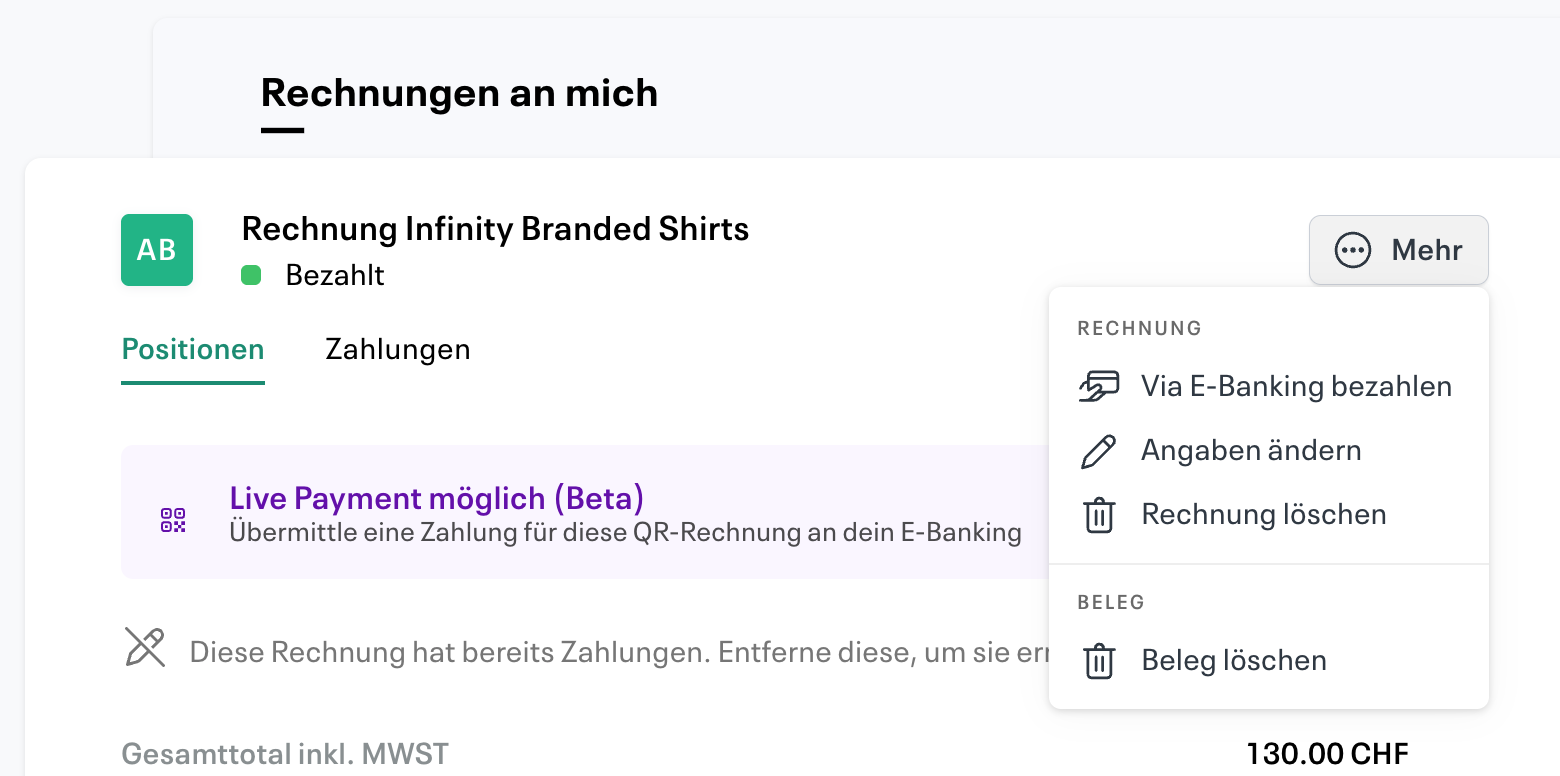Select the Positionen tab
1560x776 pixels.
[192, 349]
